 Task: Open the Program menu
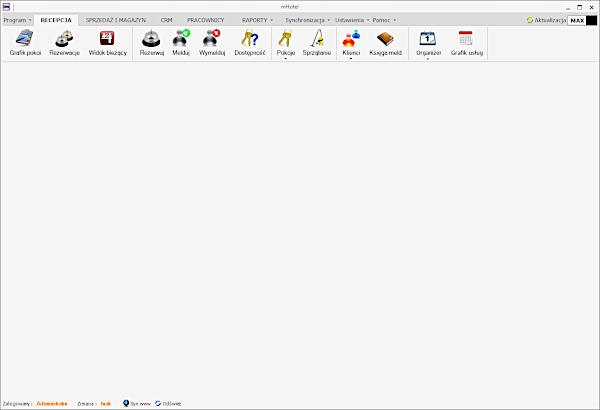(x=17, y=20)
